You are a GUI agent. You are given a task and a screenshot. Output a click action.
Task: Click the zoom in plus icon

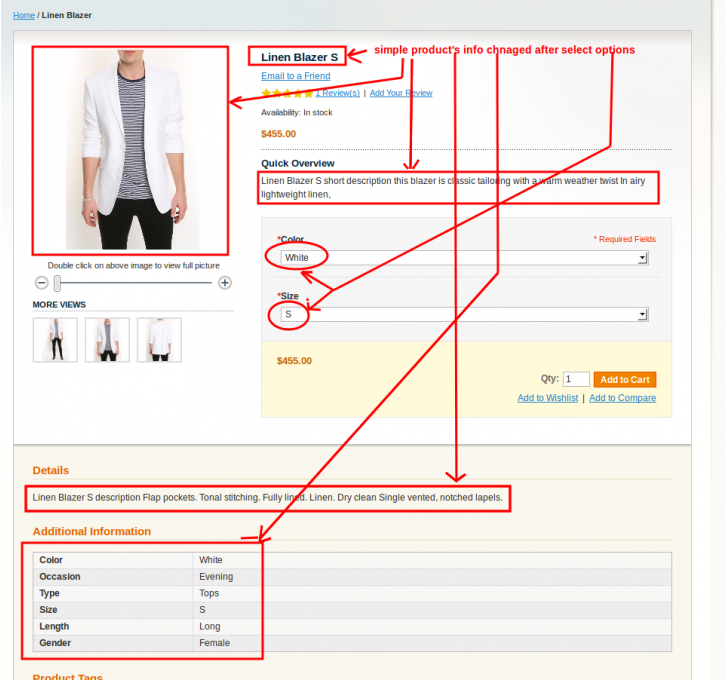225,282
